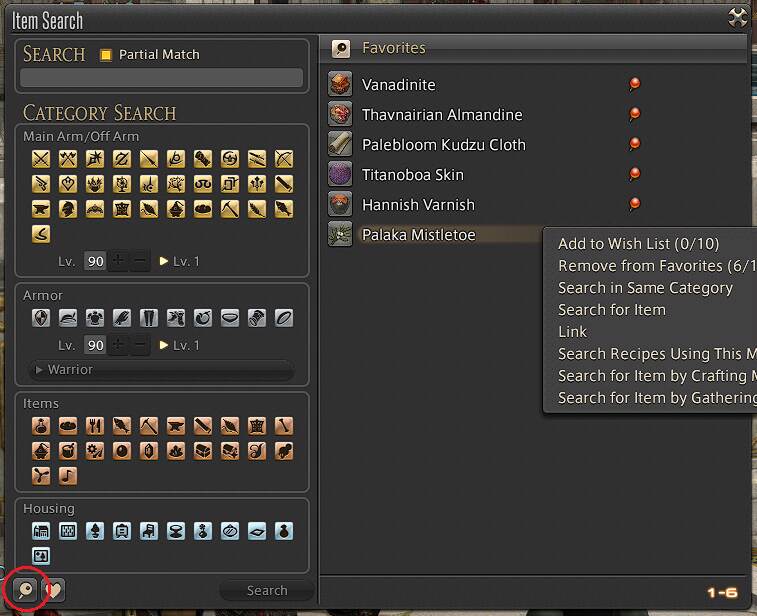757x616 pixels.
Task: Choose the ring accessory category icon
Action: [x=284, y=318]
